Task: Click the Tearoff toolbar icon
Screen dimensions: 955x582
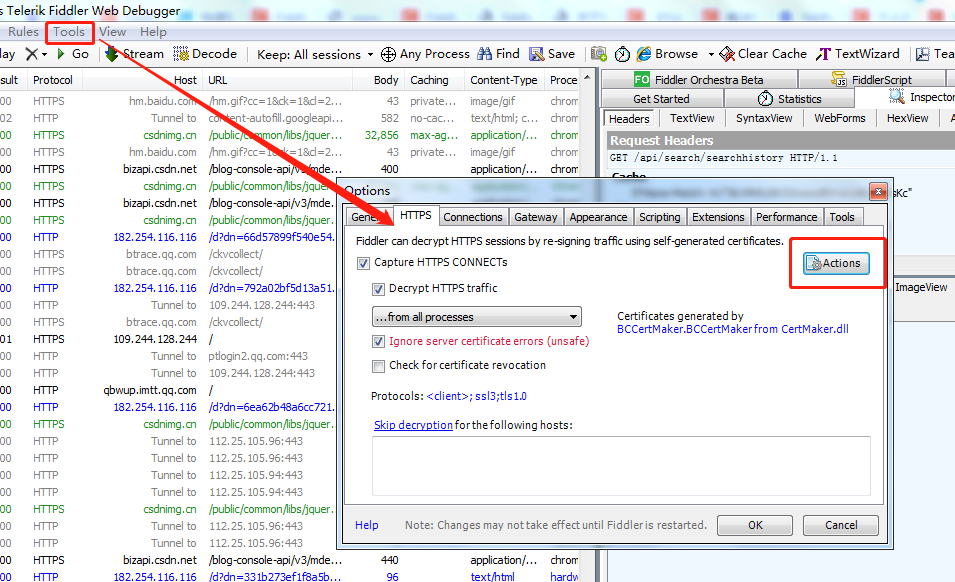Action: coord(923,54)
